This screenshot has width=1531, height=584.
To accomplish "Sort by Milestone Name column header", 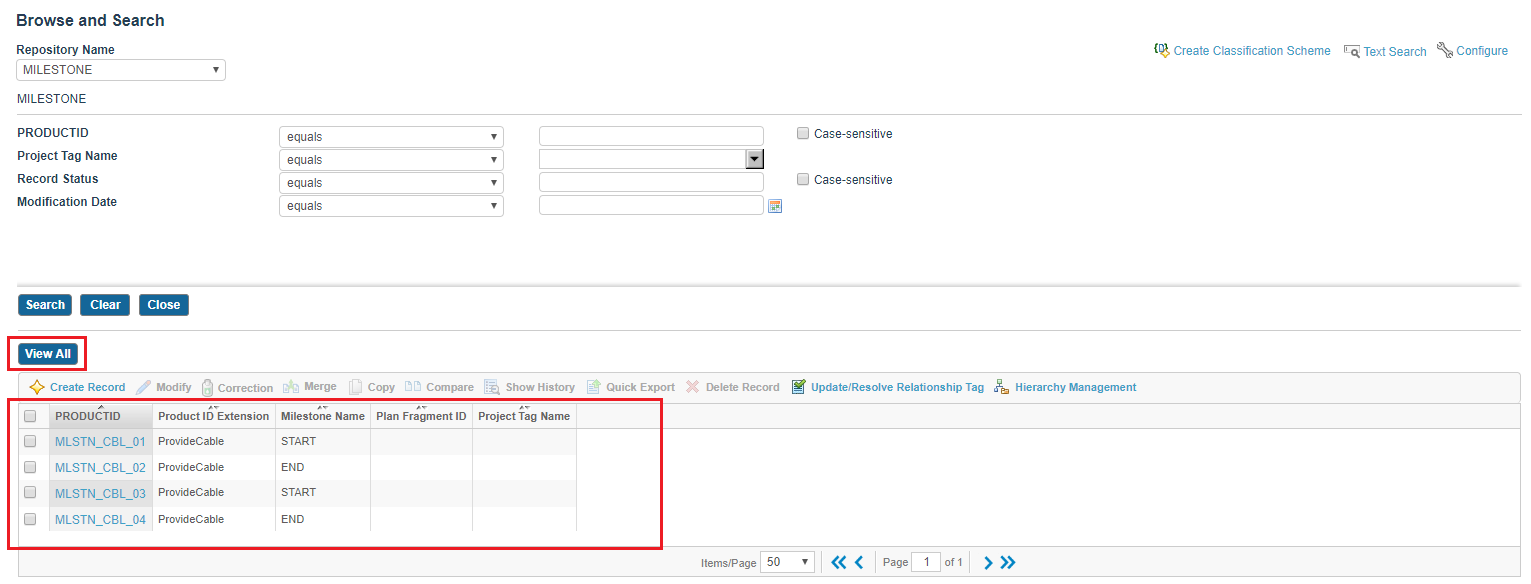I will pyautogui.click(x=322, y=416).
